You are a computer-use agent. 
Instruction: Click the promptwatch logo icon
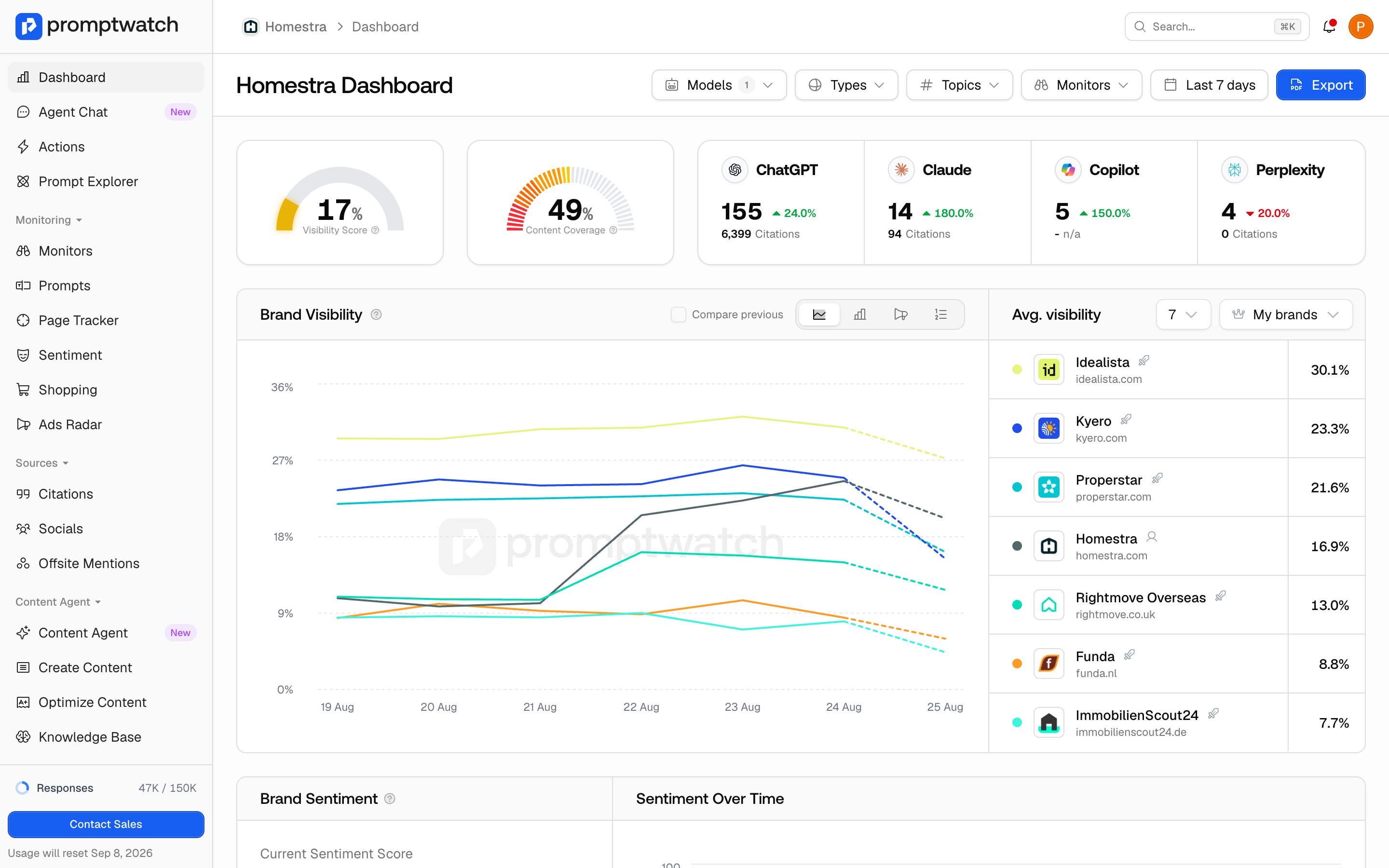click(29, 26)
